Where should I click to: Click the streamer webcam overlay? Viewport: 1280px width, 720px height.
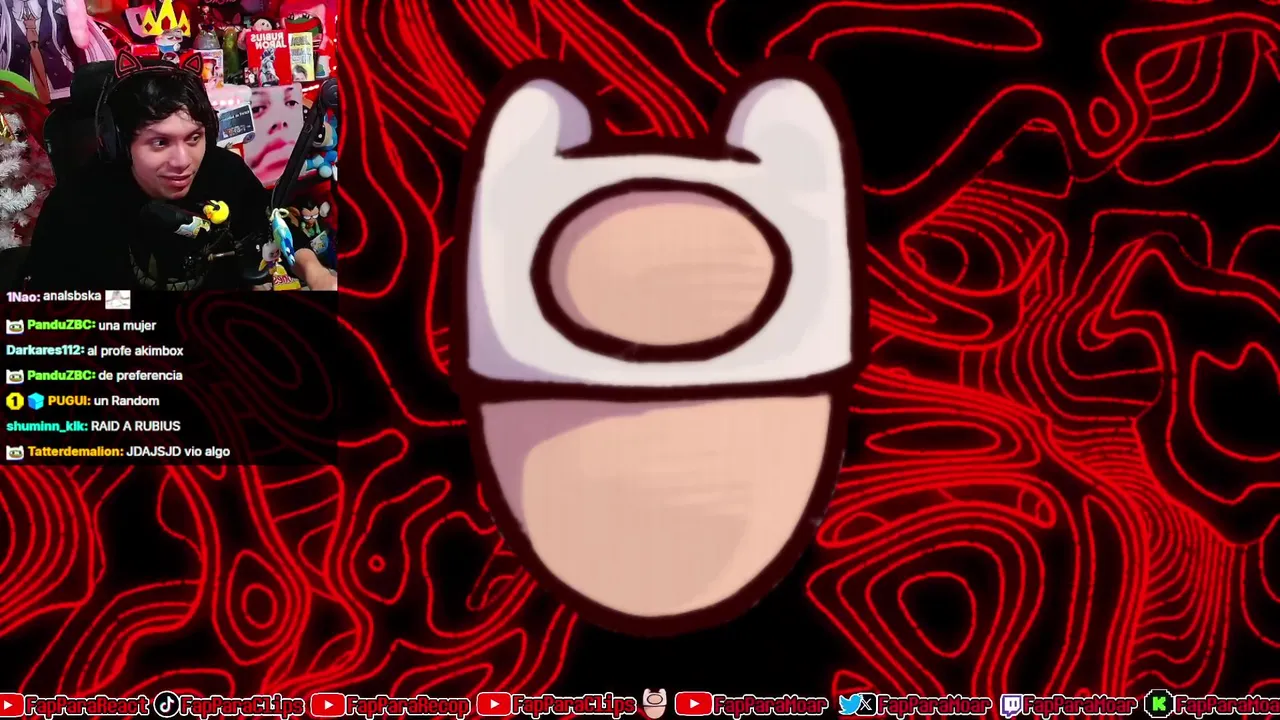[168, 144]
